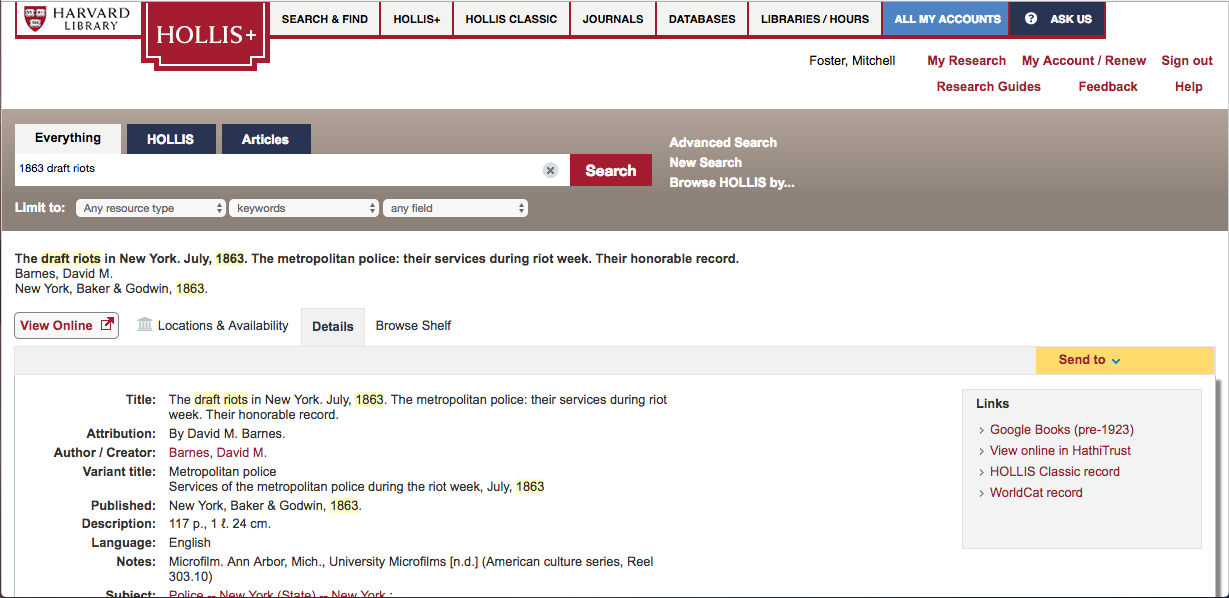Clear the search box with the X icon
1229x598 pixels.
(x=550, y=170)
